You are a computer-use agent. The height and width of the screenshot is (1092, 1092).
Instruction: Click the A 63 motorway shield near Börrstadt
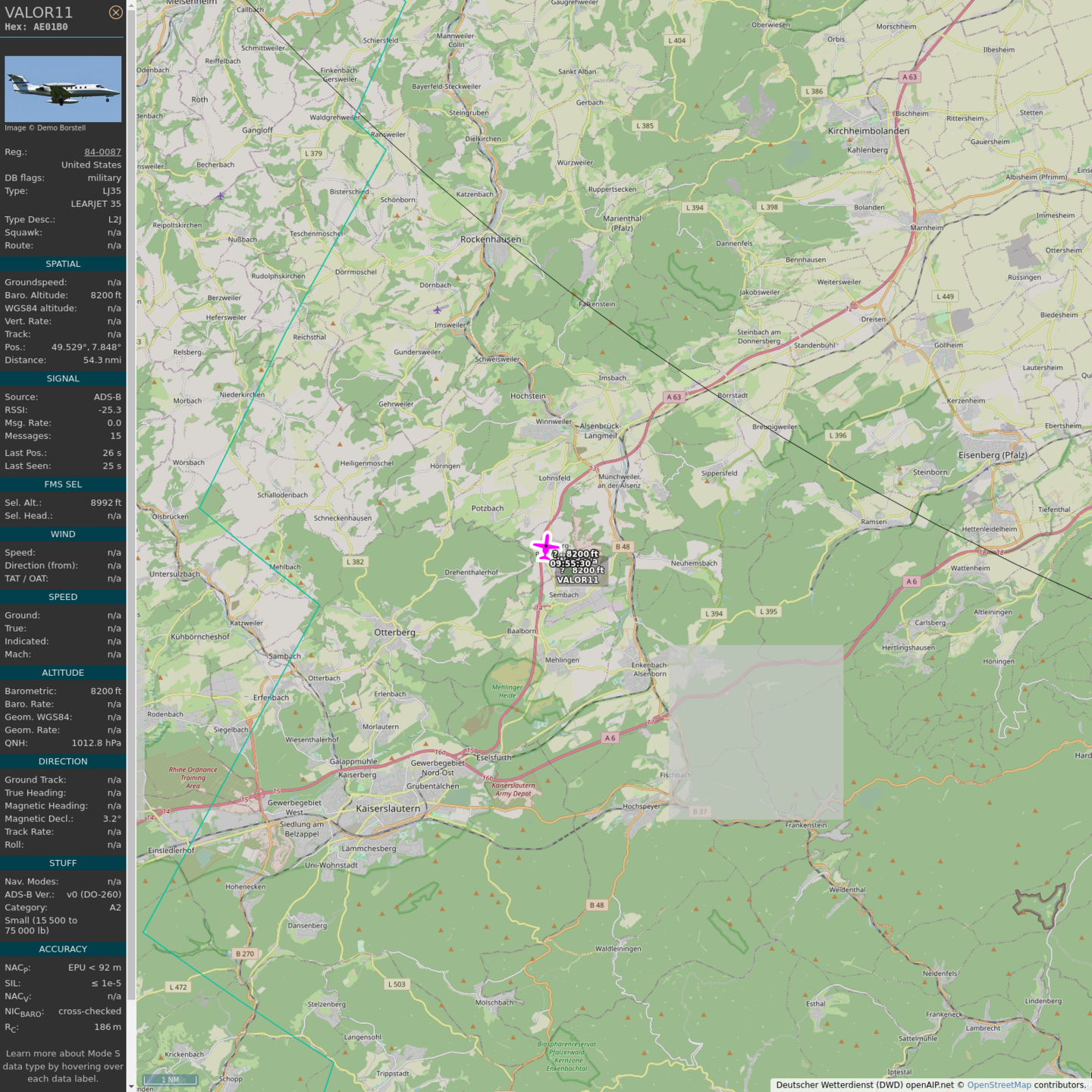click(x=673, y=397)
